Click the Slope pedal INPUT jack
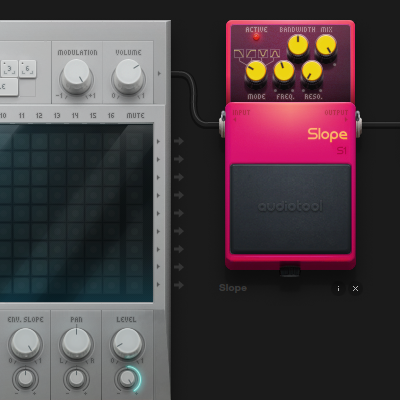Image resolution: width=400 pixels, height=400 pixels. 222,124
